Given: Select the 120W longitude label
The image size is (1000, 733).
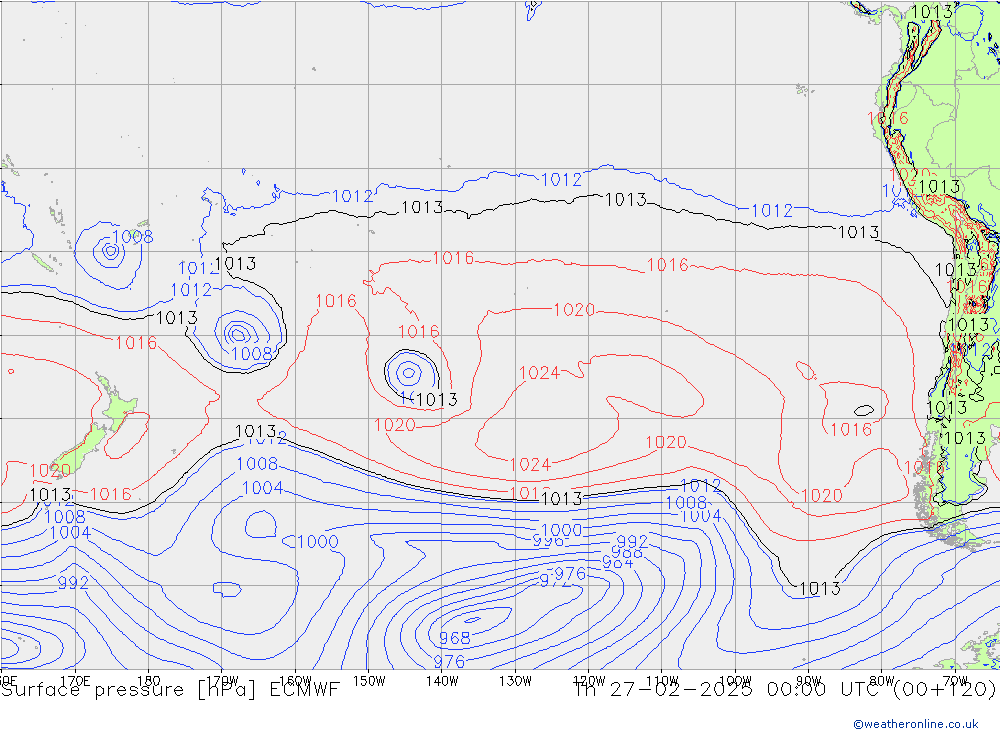Looking at the screenshot, I should [x=589, y=681].
